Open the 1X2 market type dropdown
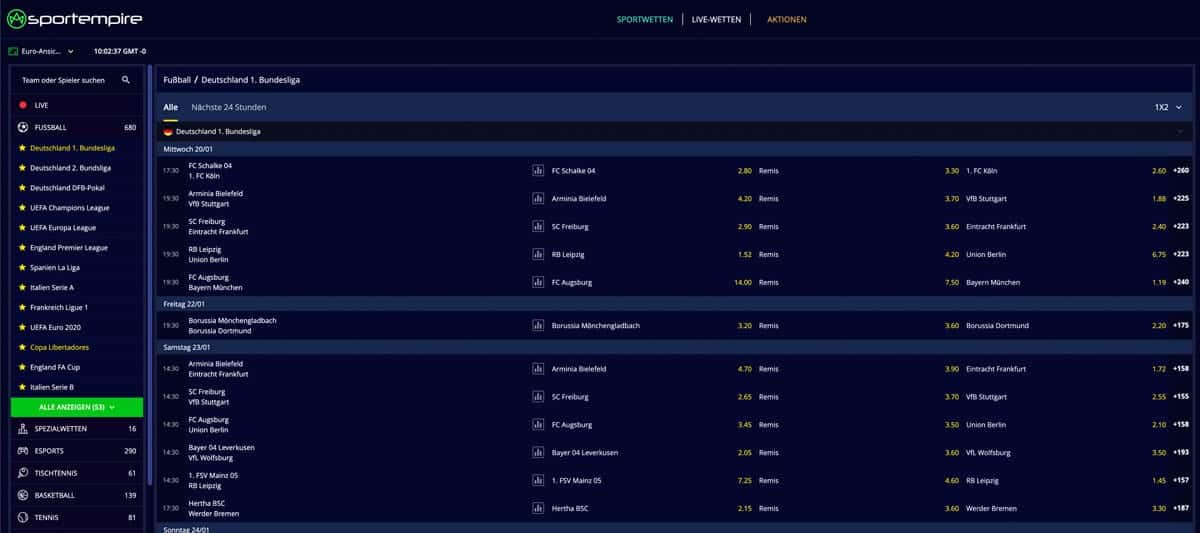 point(1168,107)
